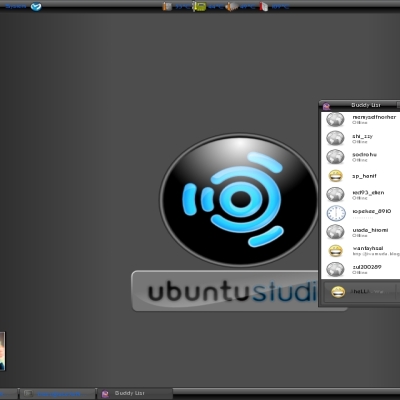Image resolution: width=400 pixels, height=400 pixels.
Task: Click the offline globe icon for usada_hiromi
Action: (335, 232)
